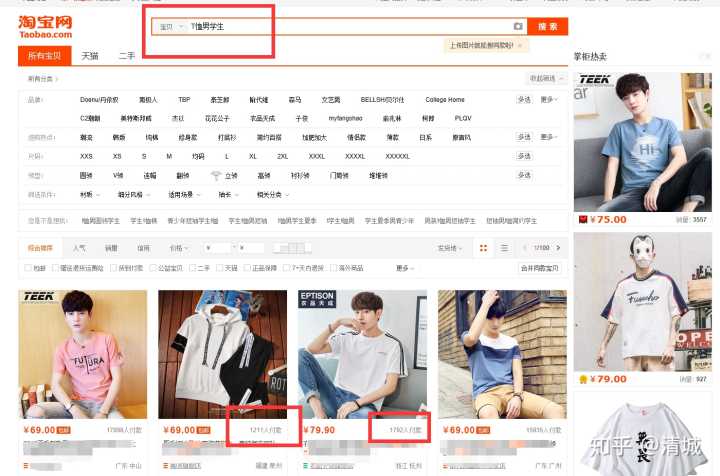The height and width of the screenshot is (476, 720).
Task: Click the orange 搜索 search button
Action: tap(547, 26)
